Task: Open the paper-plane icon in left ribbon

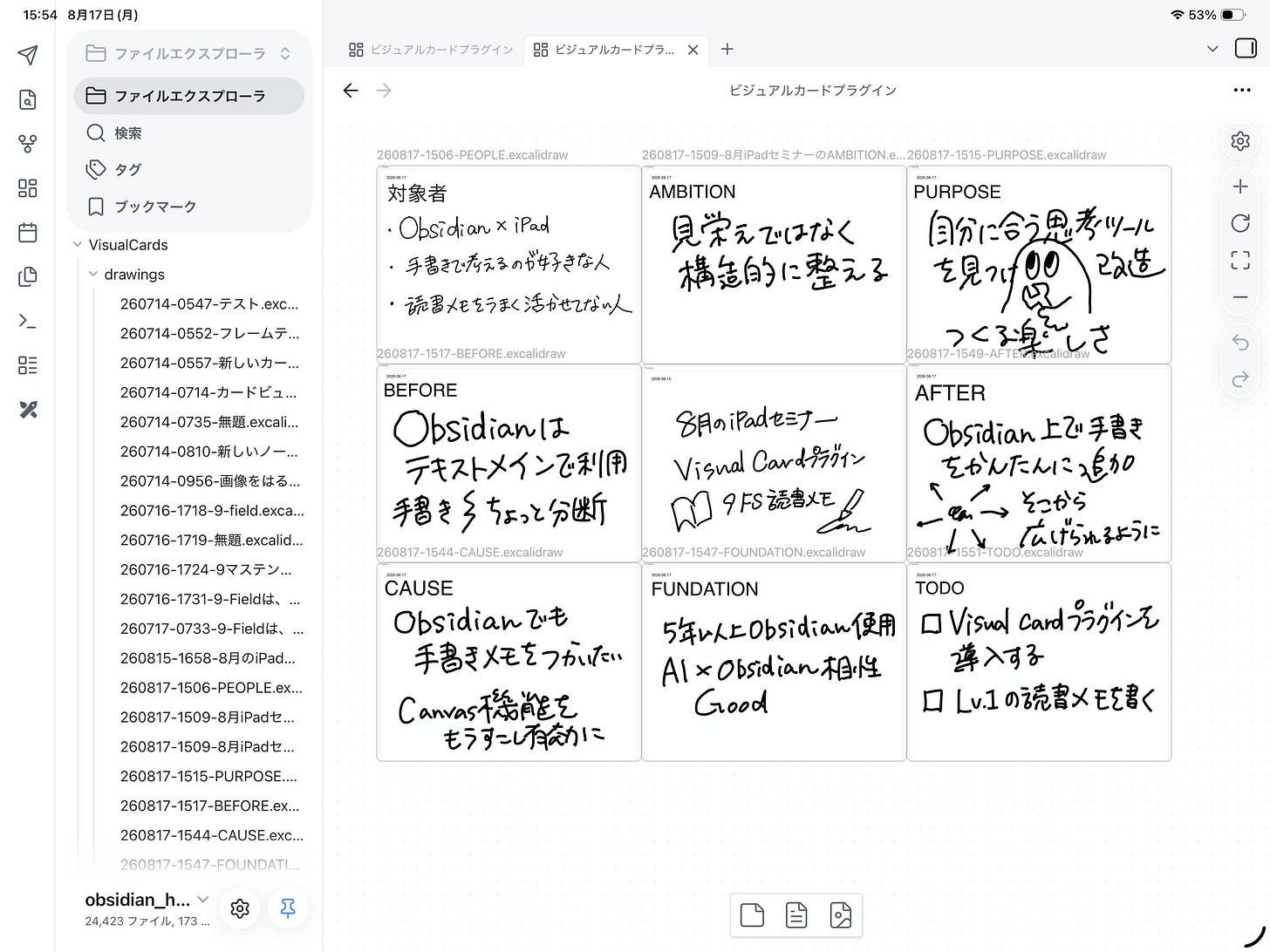Action: point(28,55)
